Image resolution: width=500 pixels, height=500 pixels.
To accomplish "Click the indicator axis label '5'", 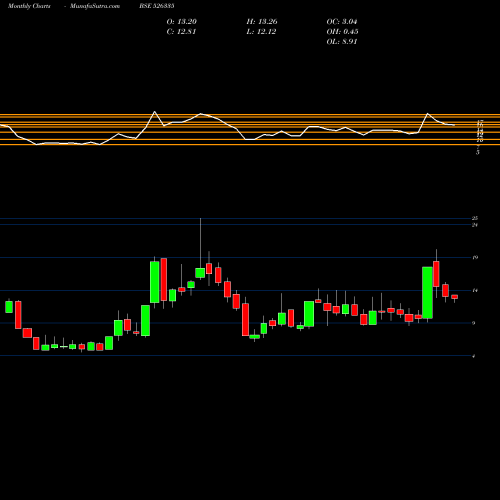I will 478,152.
